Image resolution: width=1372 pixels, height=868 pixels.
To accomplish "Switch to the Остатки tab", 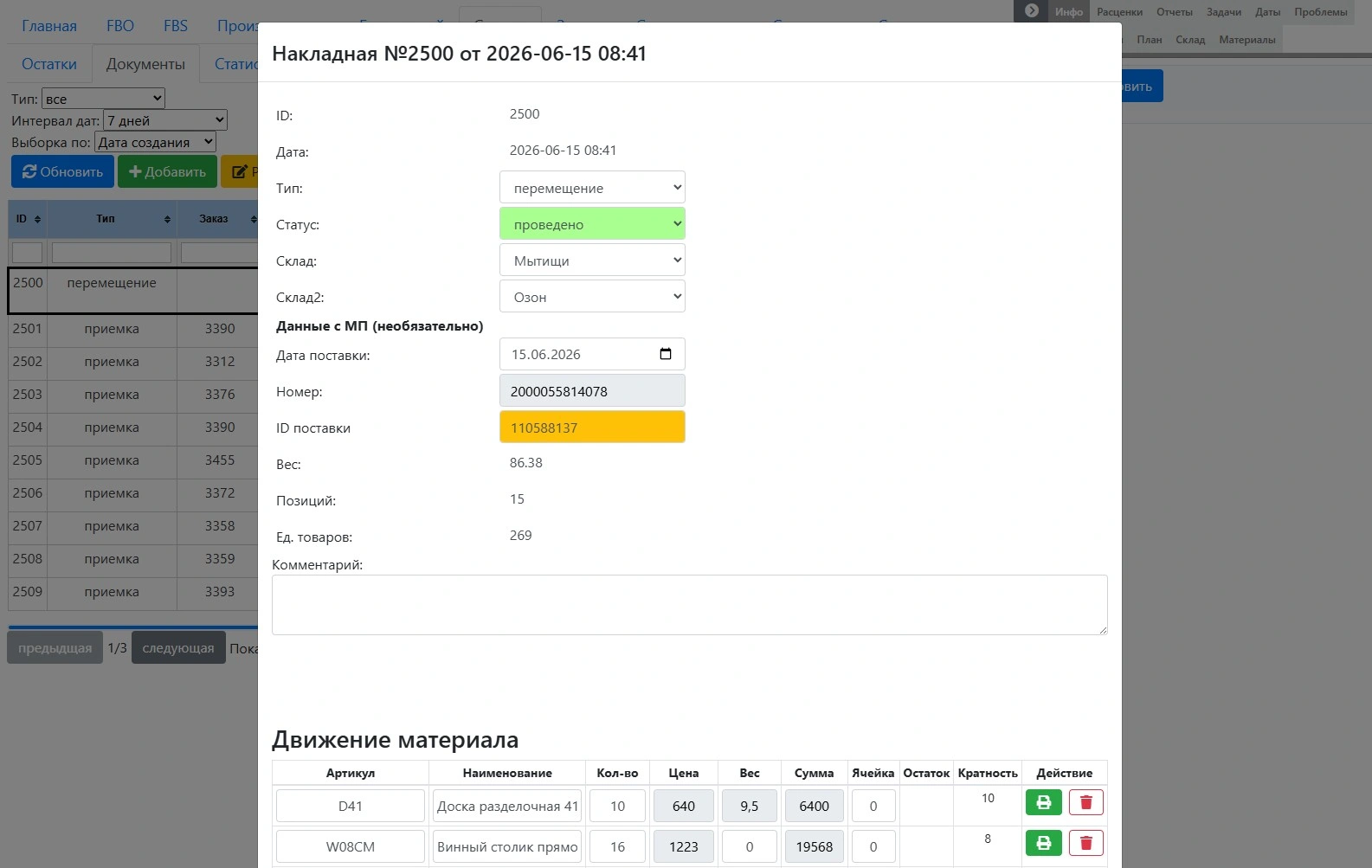I will (x=49, y=64).
